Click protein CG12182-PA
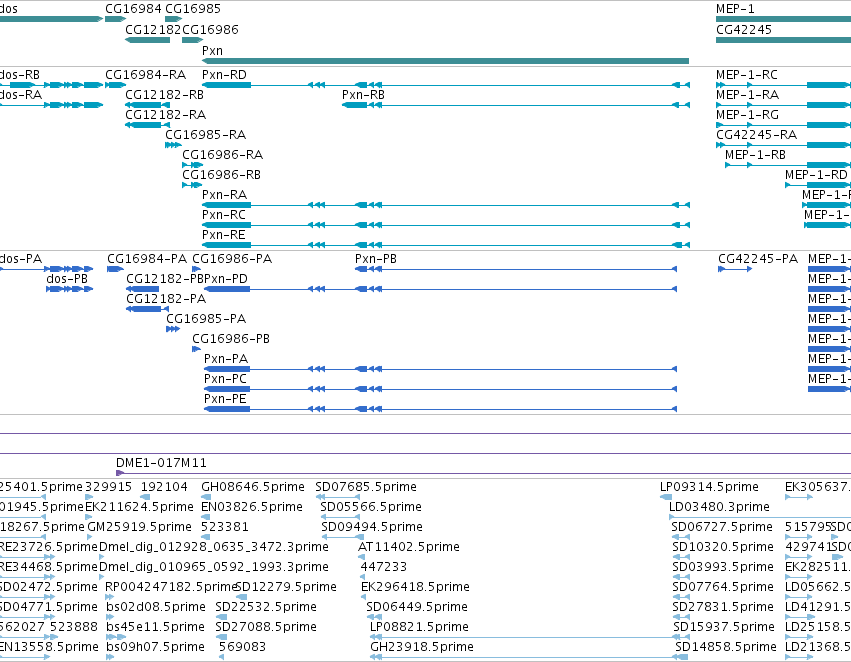Viewport: 851px width, 662px height. (148, 309)
